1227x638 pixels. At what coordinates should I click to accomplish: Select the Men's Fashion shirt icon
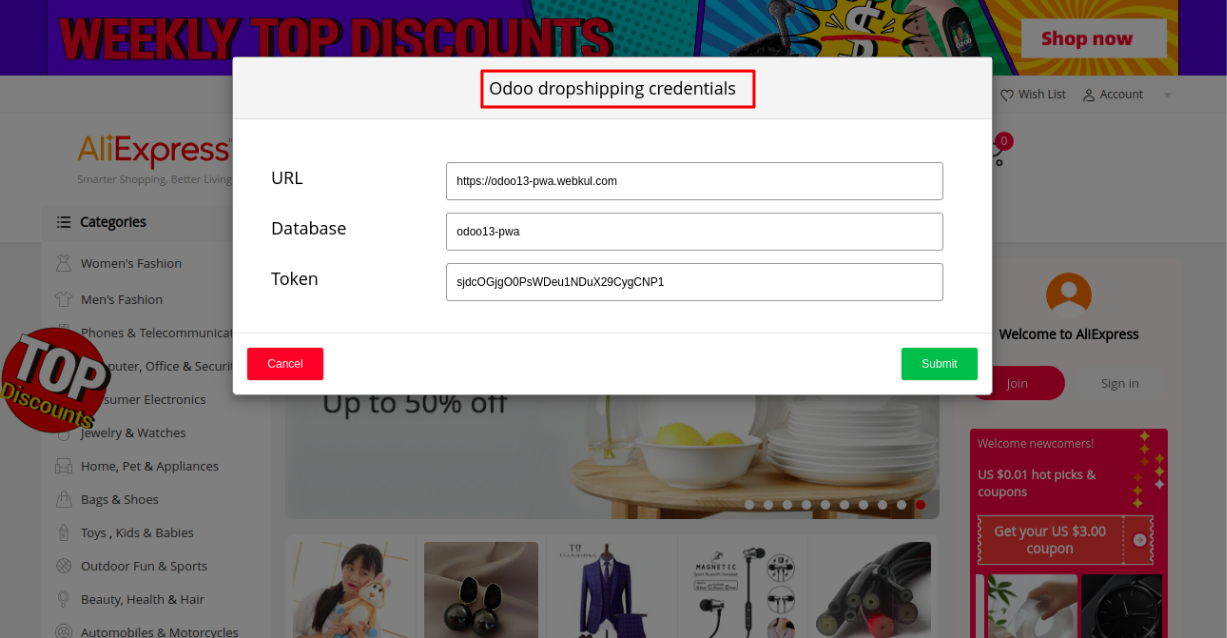click(x=64, y=299)
